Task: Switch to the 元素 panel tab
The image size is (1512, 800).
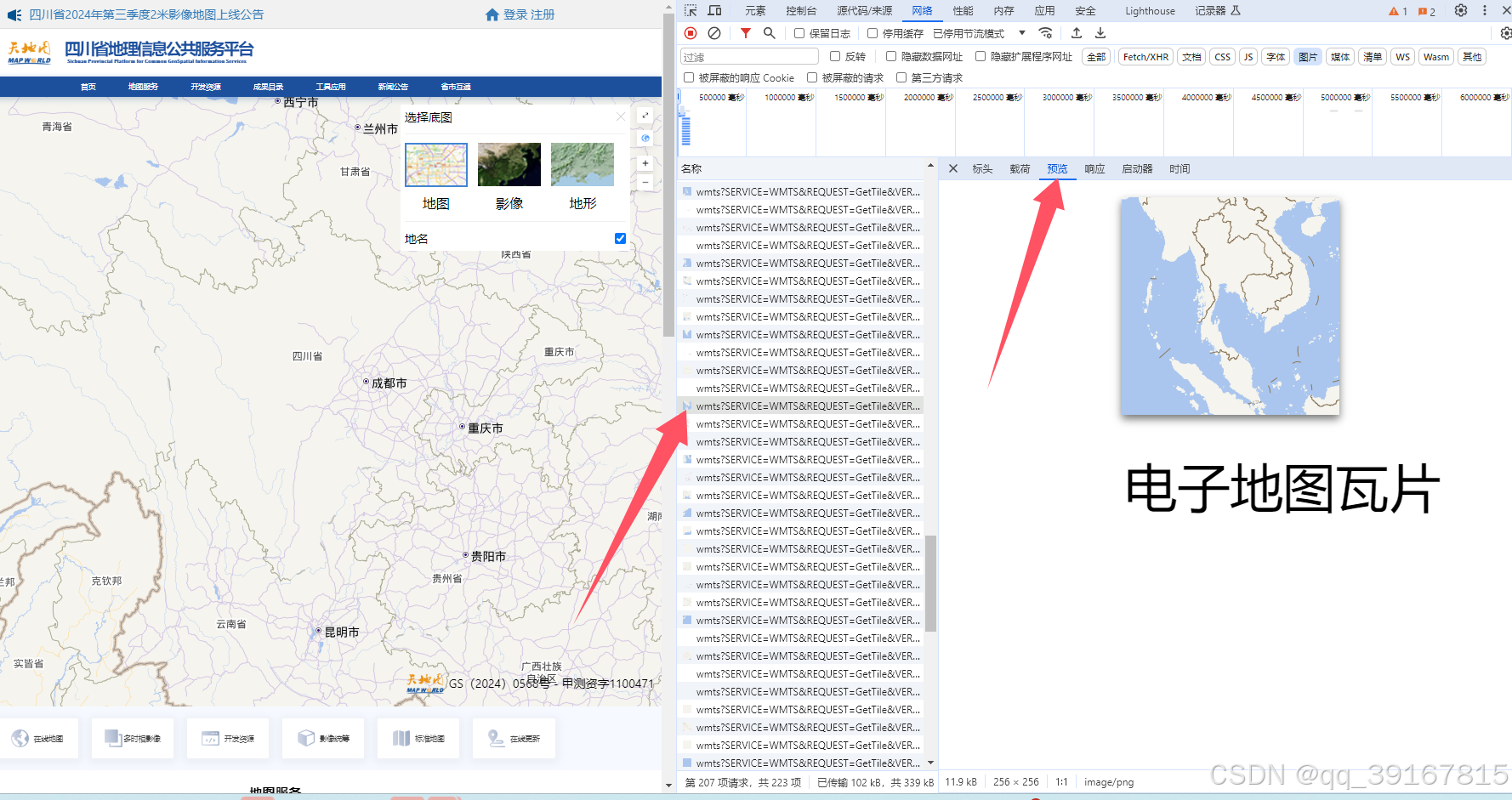Action: 755,10
